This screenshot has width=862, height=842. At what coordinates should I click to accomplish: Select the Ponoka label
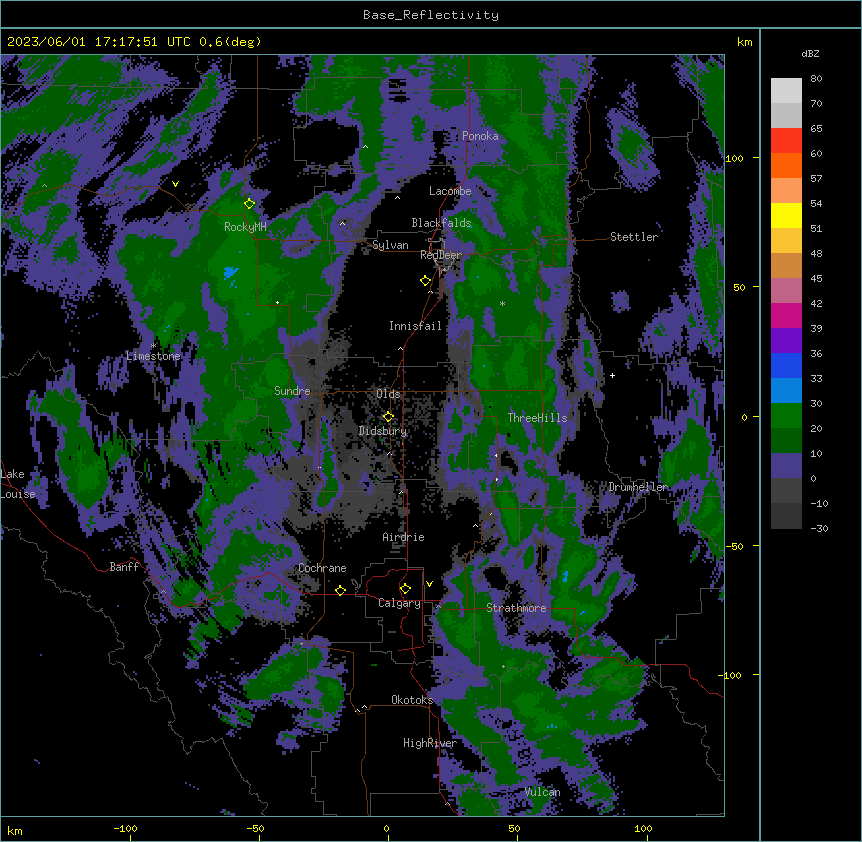480,136
